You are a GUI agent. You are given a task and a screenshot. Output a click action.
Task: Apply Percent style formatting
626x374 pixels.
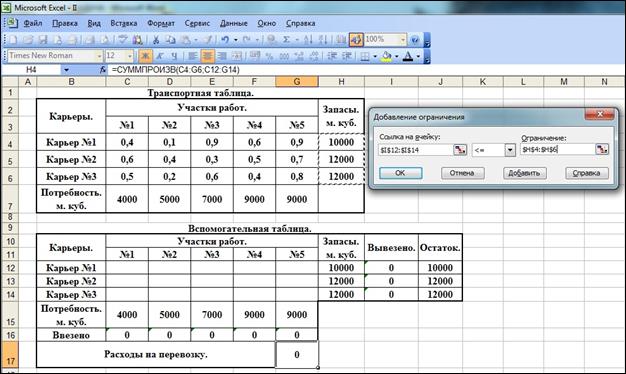coord(270,56)
